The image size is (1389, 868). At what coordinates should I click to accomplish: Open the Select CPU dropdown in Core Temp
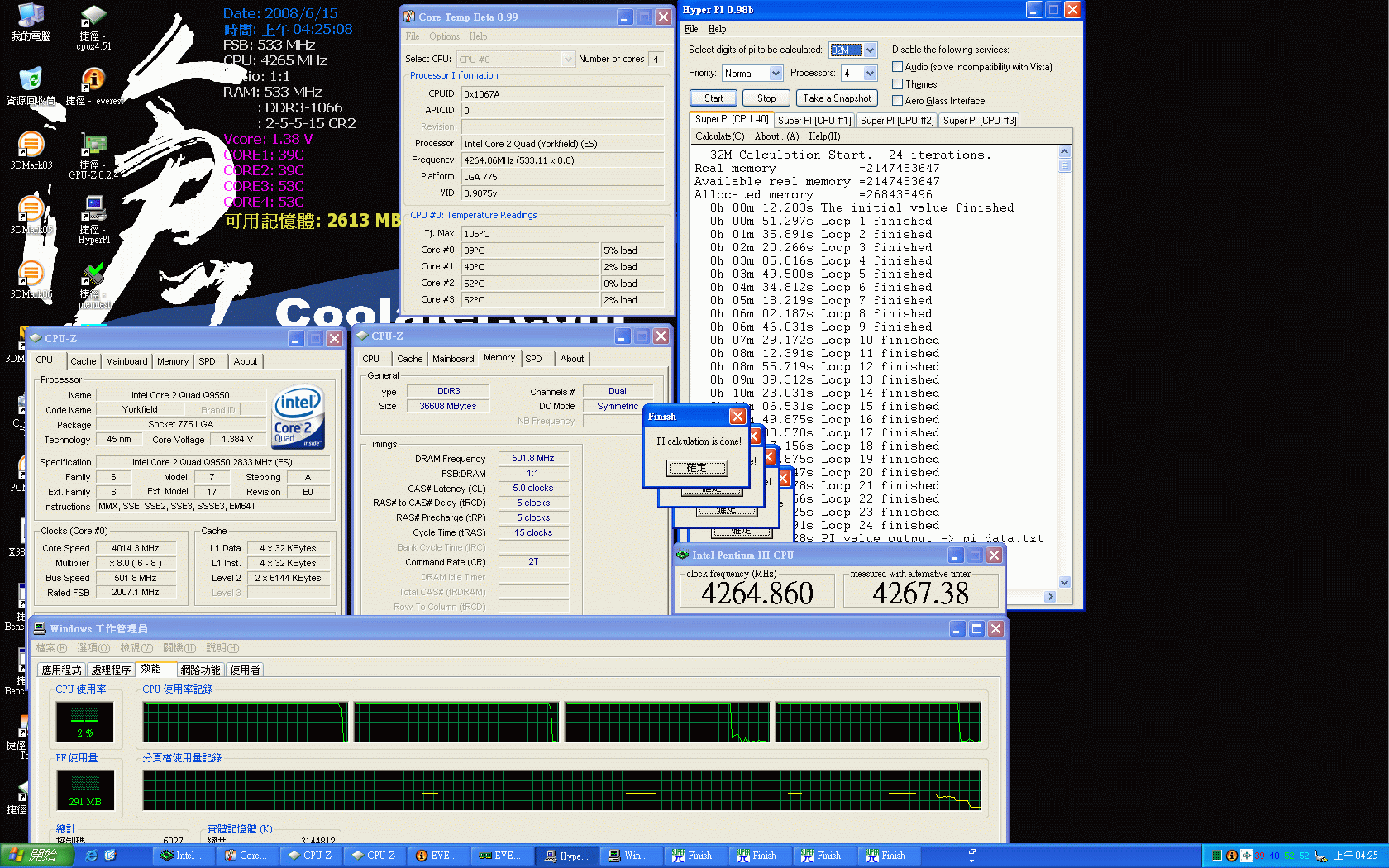568,59
